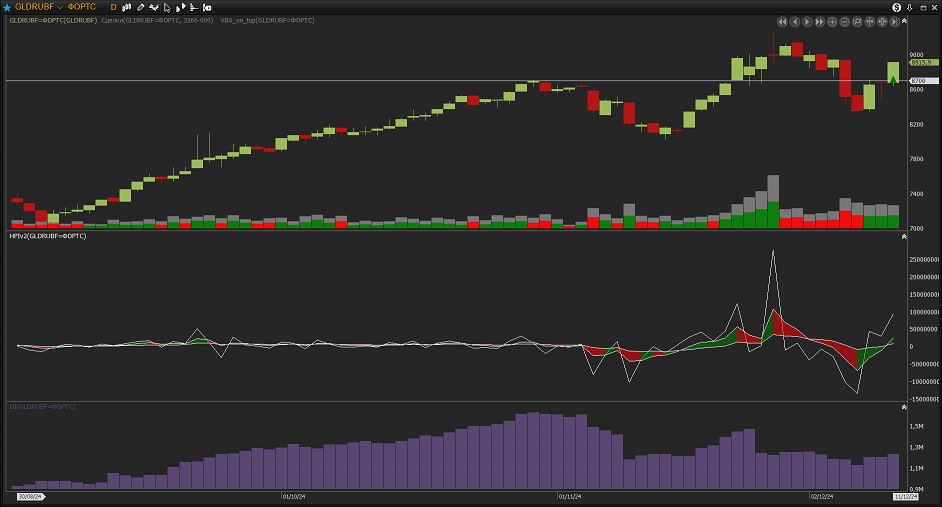The image size is (942, 507).
Task: Step chart one bar left
Action: click(795, 21)
